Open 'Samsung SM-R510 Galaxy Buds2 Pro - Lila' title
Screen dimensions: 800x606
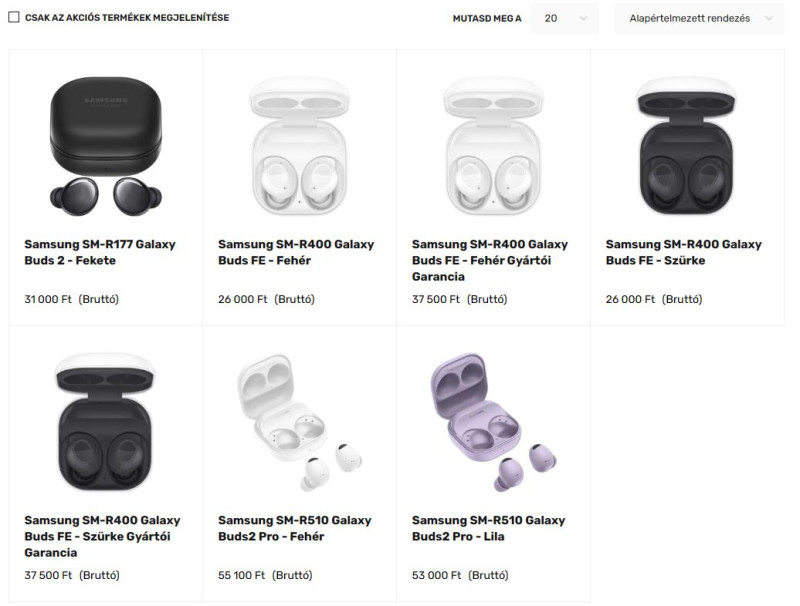489,528
